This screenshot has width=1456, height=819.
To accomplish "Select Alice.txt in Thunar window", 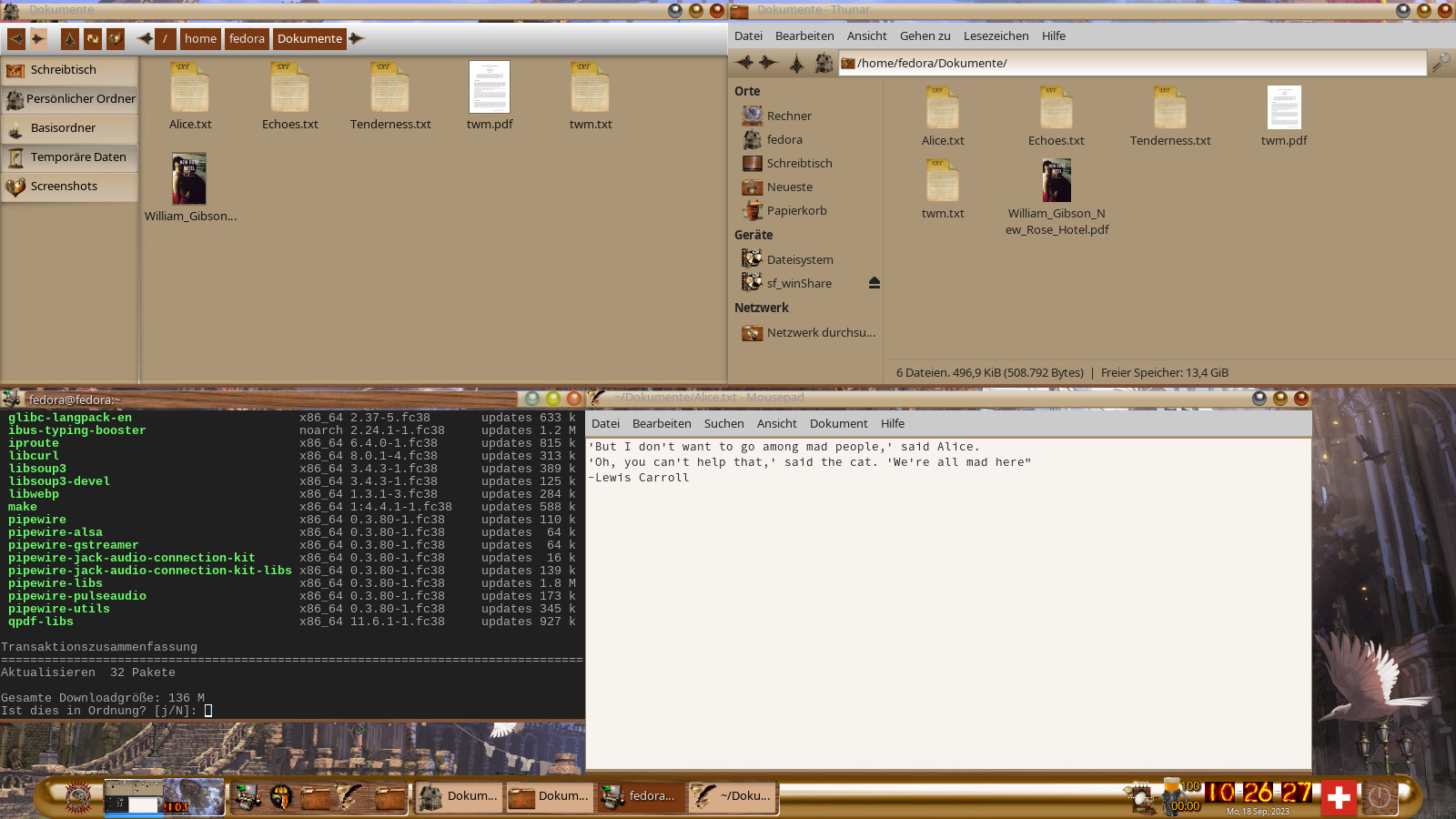I will [943, 116].
